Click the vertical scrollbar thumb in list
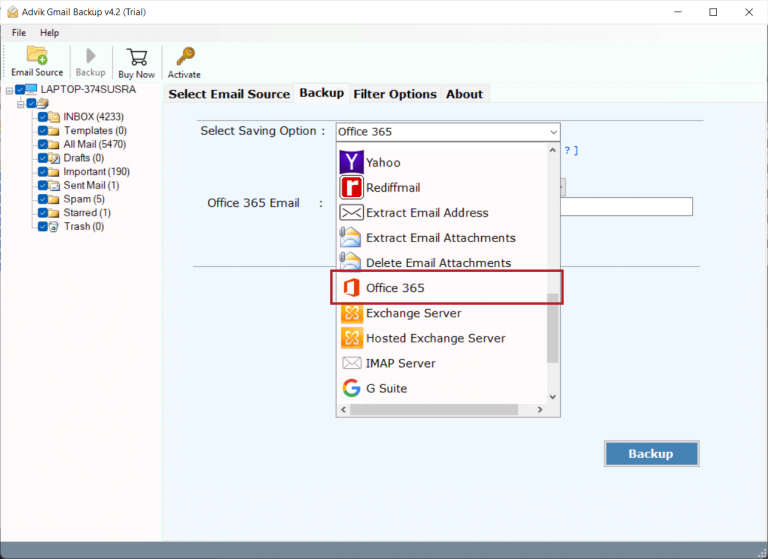The height and width of the screenshot is (559, 768). click(x=553, y=328)
